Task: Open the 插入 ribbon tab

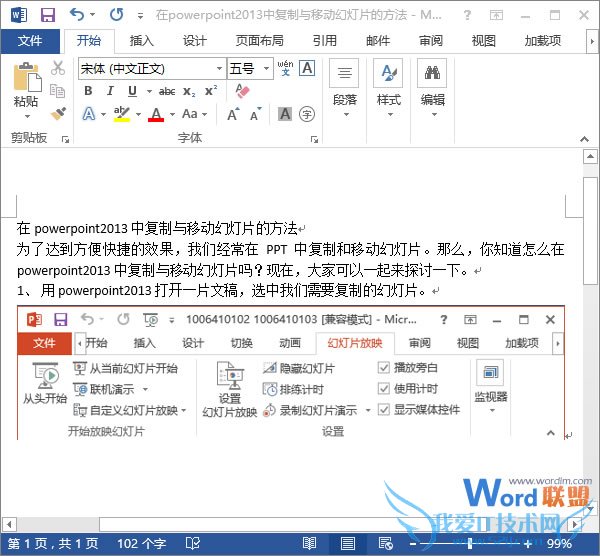Action: (x=142, y=40)
